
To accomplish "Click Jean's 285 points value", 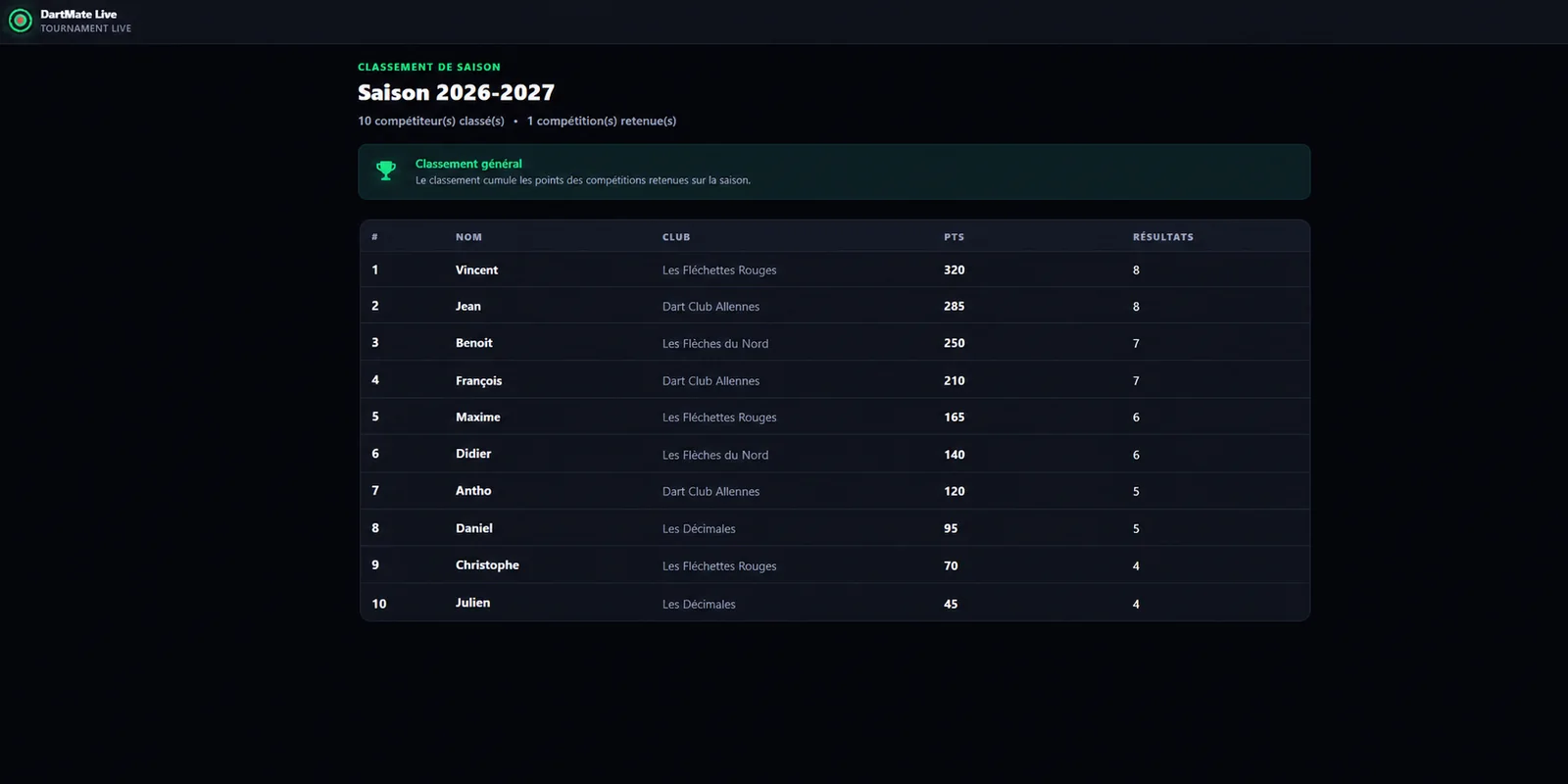I will pyautogui.click(x=955, y=307).
